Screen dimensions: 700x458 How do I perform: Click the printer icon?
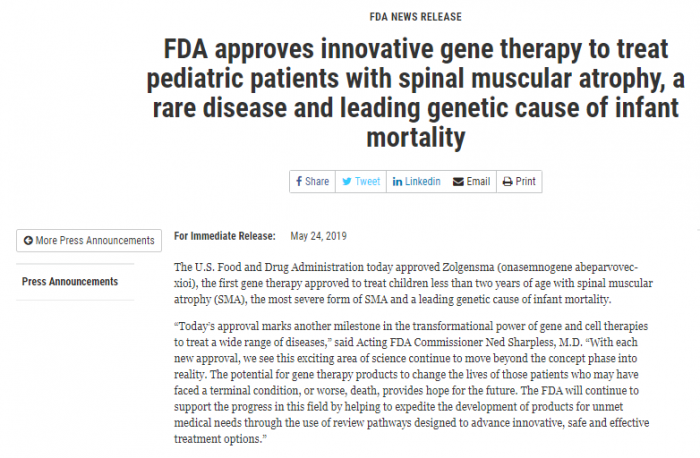[x=508, y=182]
